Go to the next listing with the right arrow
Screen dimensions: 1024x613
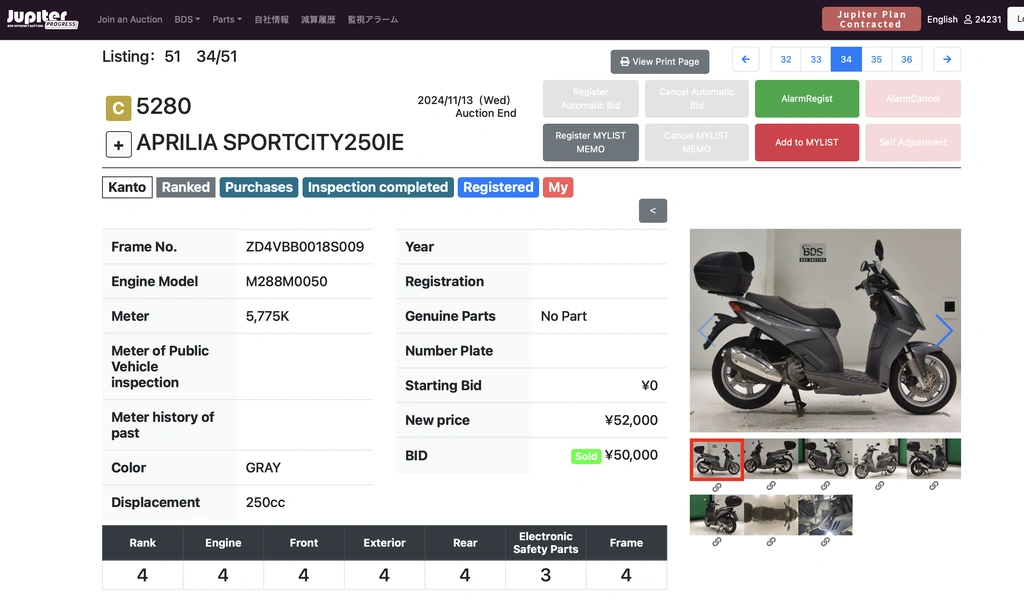pyautogui.click(x=947, y=59)
